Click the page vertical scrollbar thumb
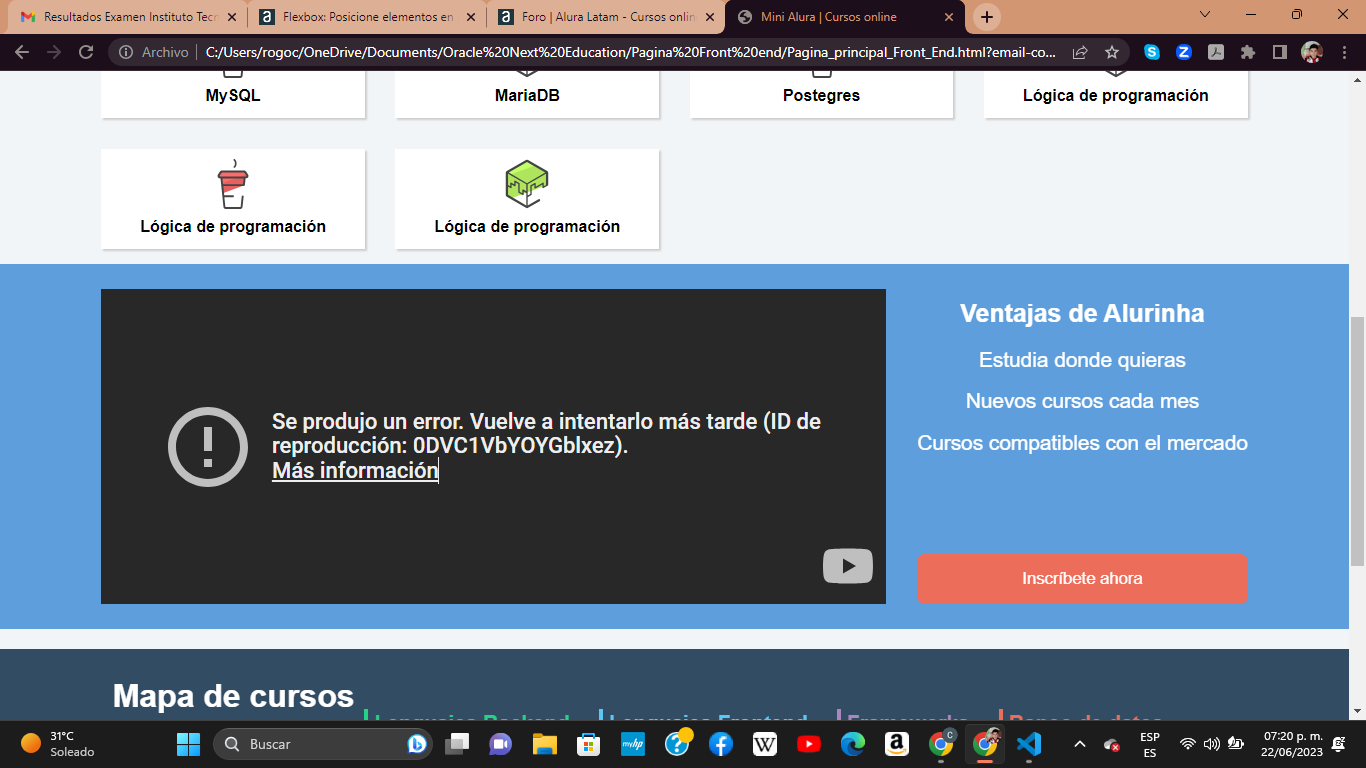 click(x=1357, y=441)
